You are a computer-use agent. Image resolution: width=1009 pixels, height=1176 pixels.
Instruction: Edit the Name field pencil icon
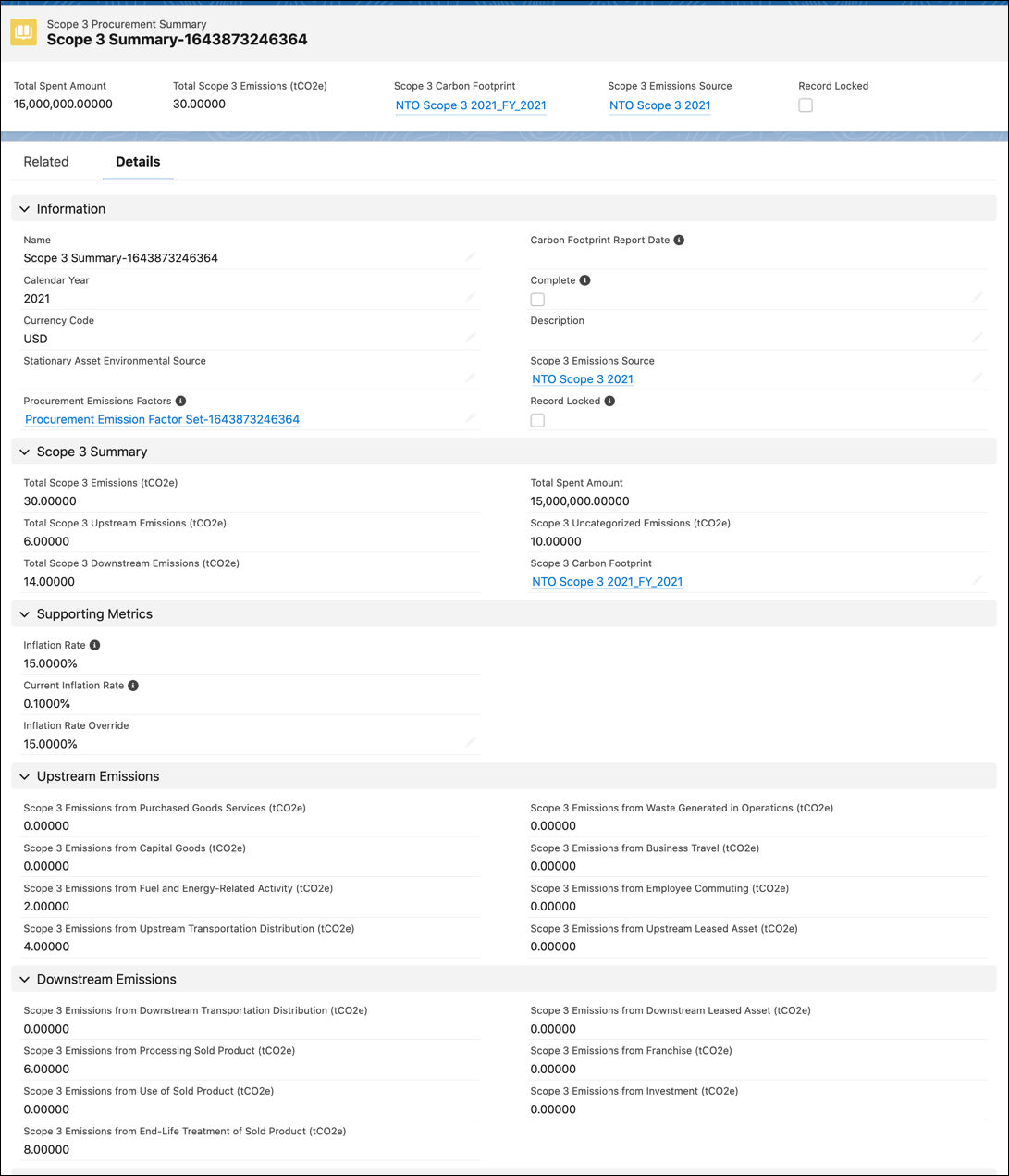click(x=471, y=256)
